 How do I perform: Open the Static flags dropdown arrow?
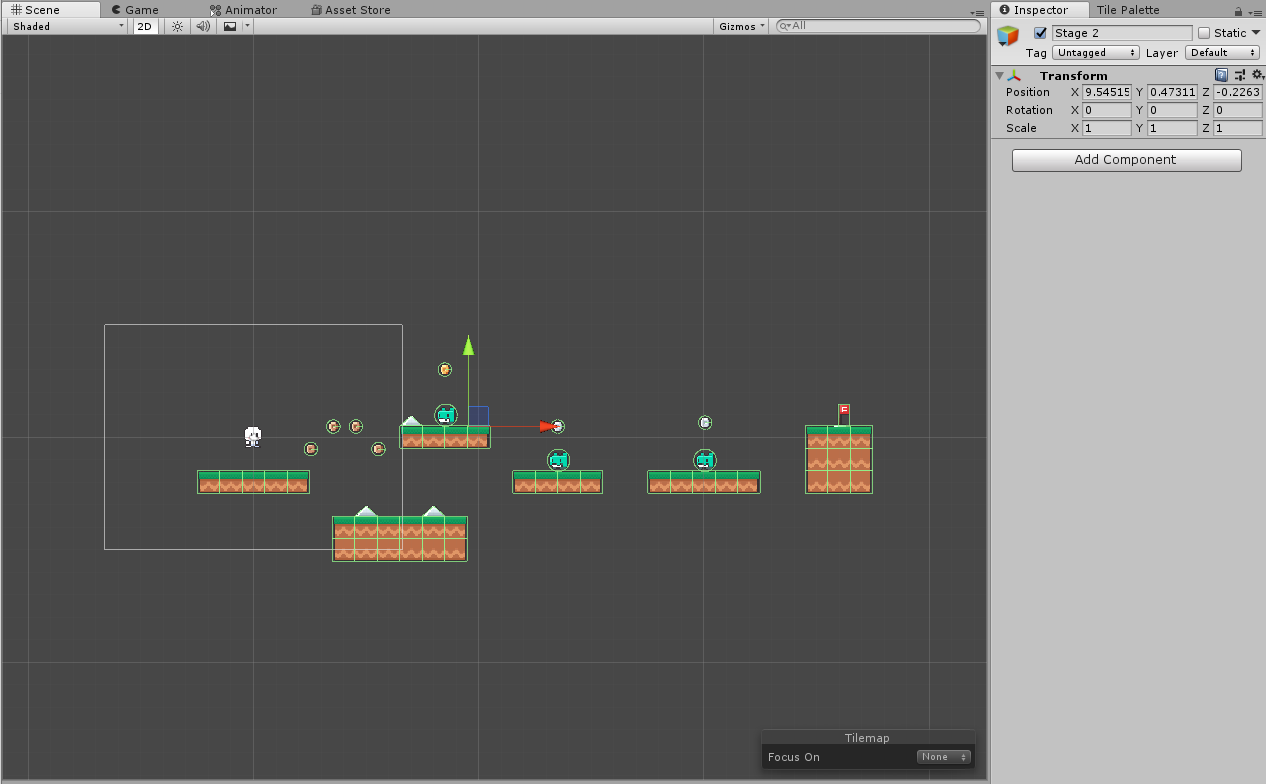click(x=1256, y=33)
